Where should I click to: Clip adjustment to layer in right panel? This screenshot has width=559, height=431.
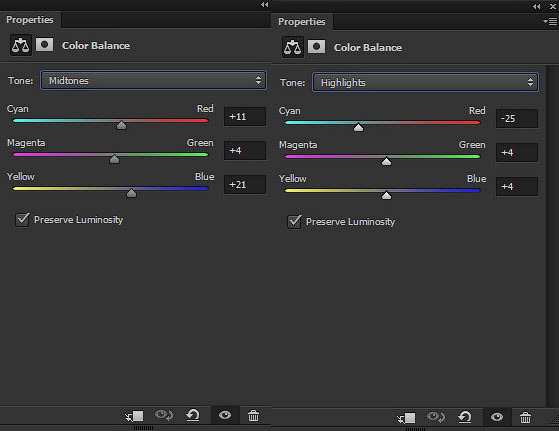pyautogui.click(x=406, y=417)
